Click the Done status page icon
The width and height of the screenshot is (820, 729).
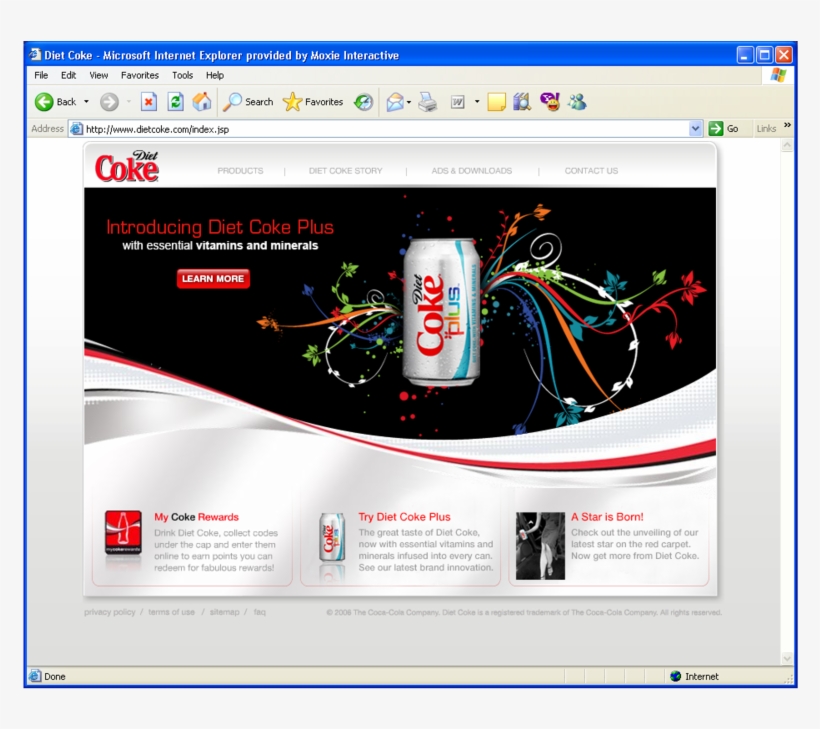35,676
